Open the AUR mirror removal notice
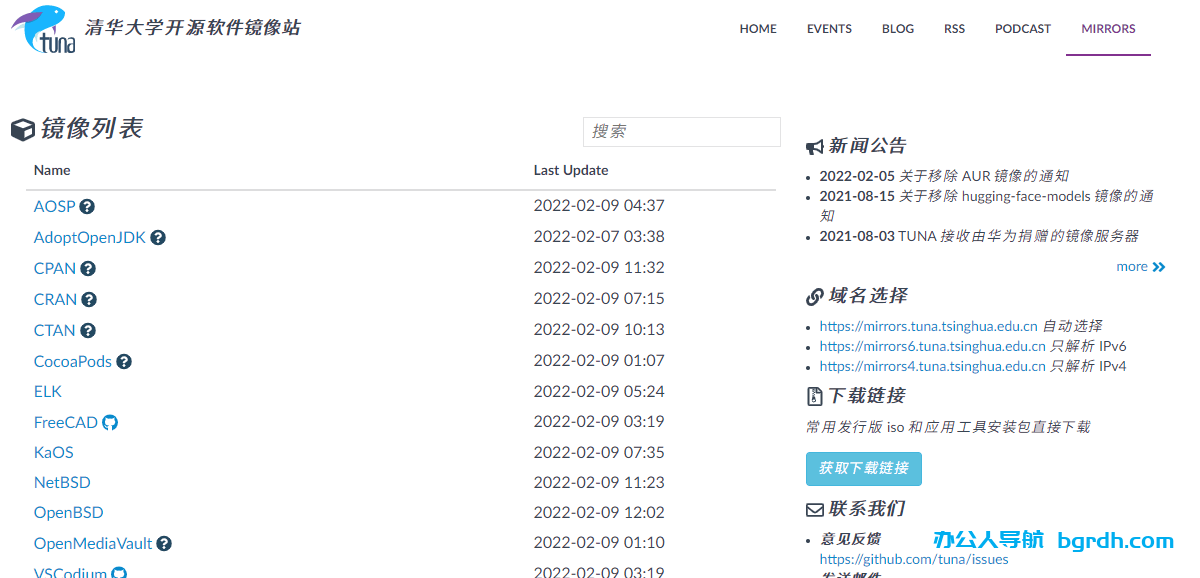 pyautogui.click(x=983, y=176)
